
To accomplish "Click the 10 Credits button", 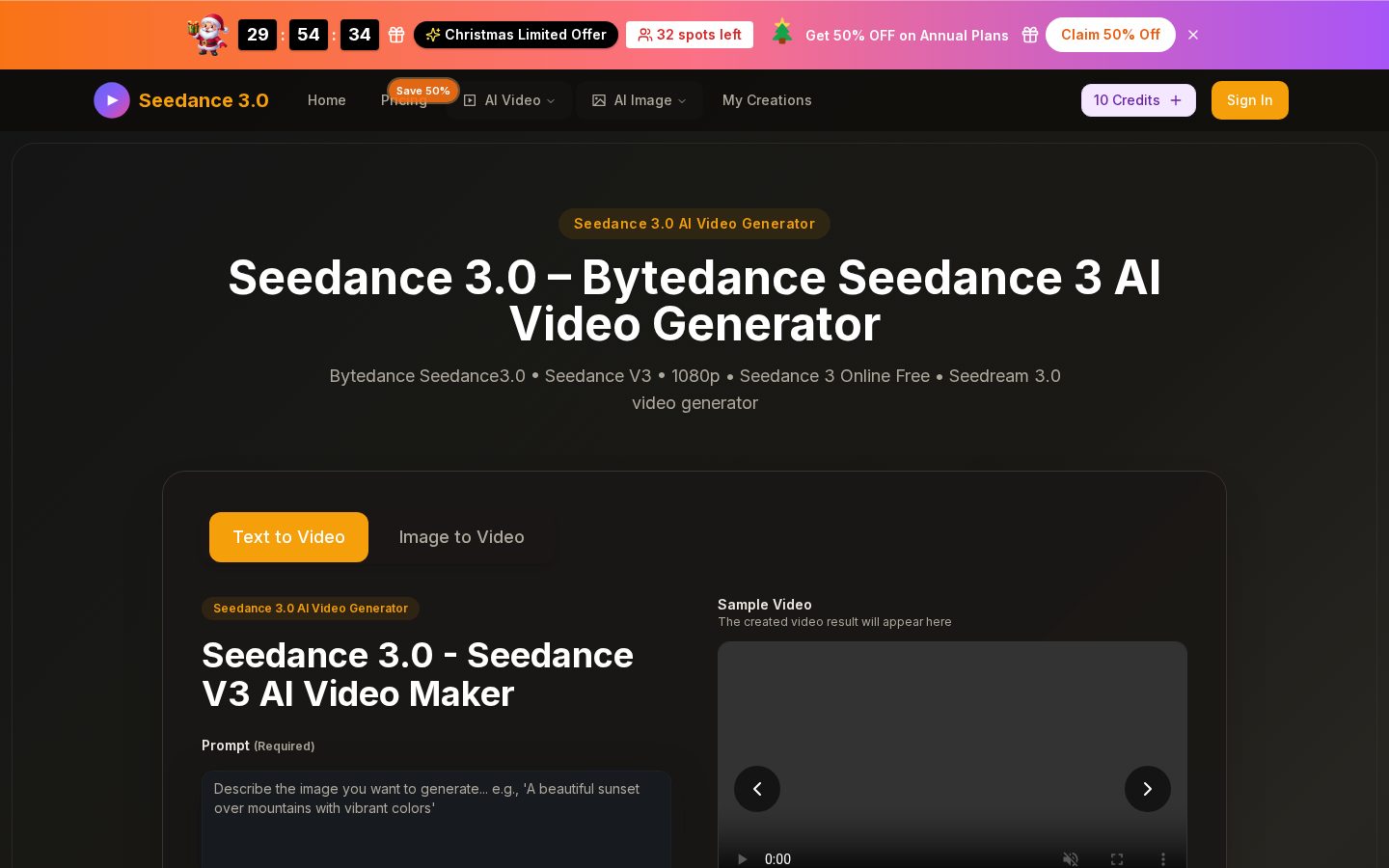I will point(1138,100).
